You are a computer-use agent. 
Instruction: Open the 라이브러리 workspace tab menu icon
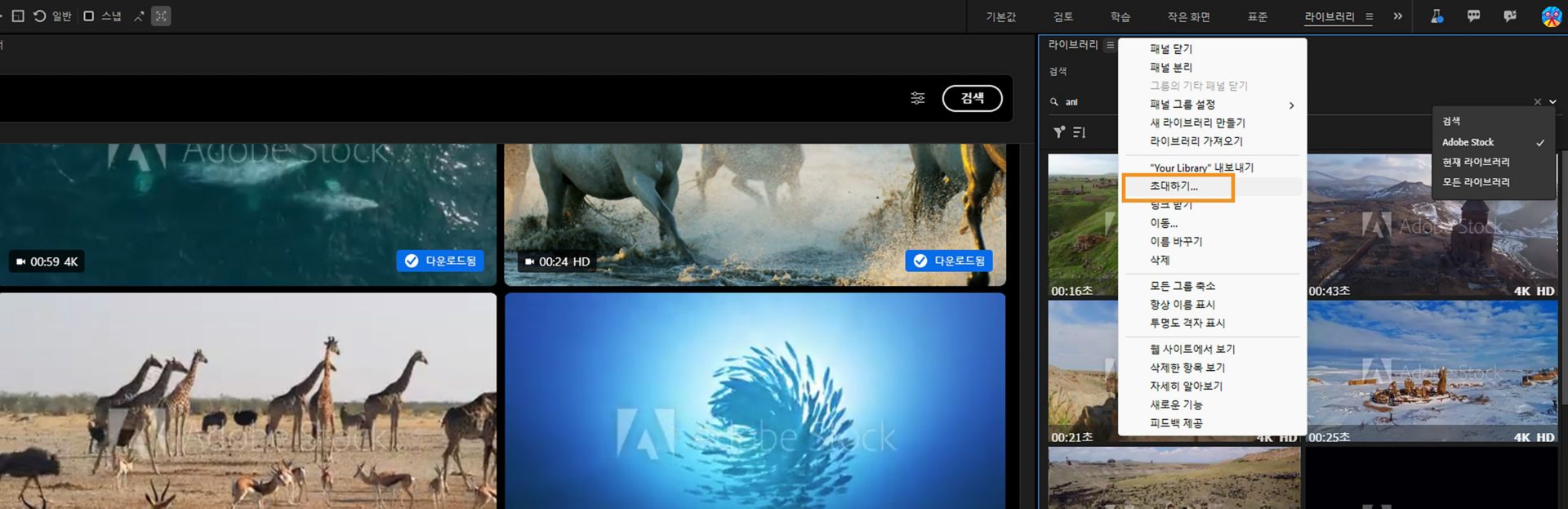pyautogui.click(x=1370, y=16)
